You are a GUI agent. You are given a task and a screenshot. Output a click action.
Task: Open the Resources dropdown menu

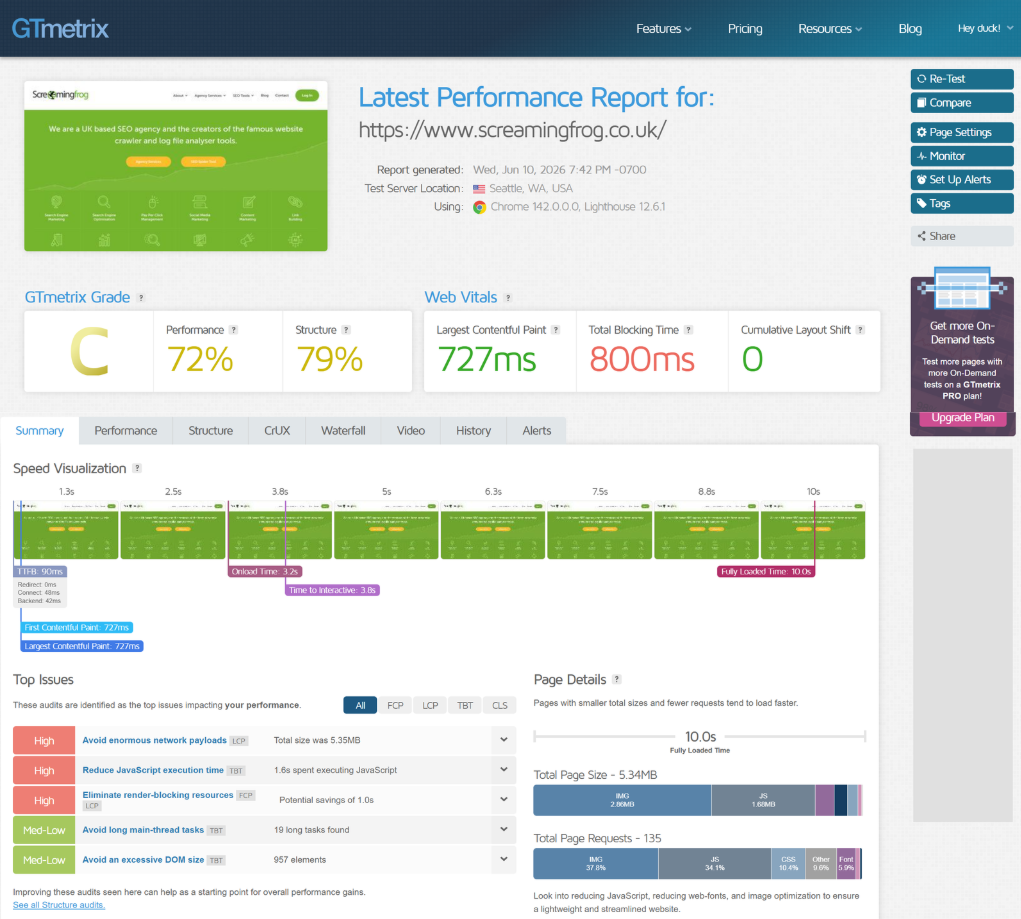(830, 29)
